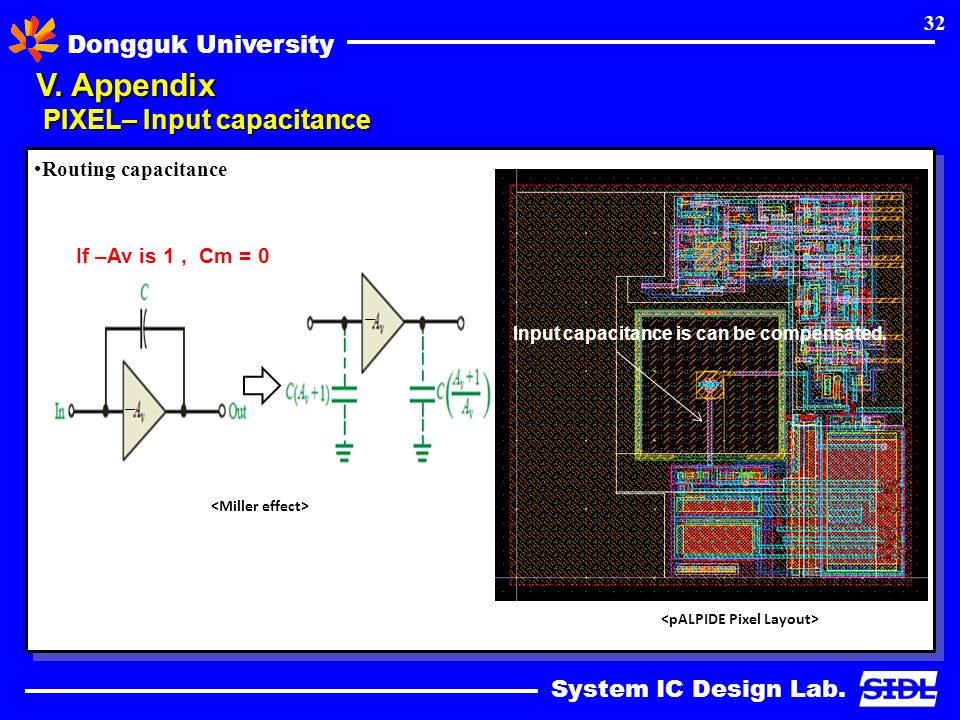Click the 'Out' terminal label of amplifier
Image resolution: width=960 pixels, height=720 pixels.
pyautogui.click(x=238, y=411)
